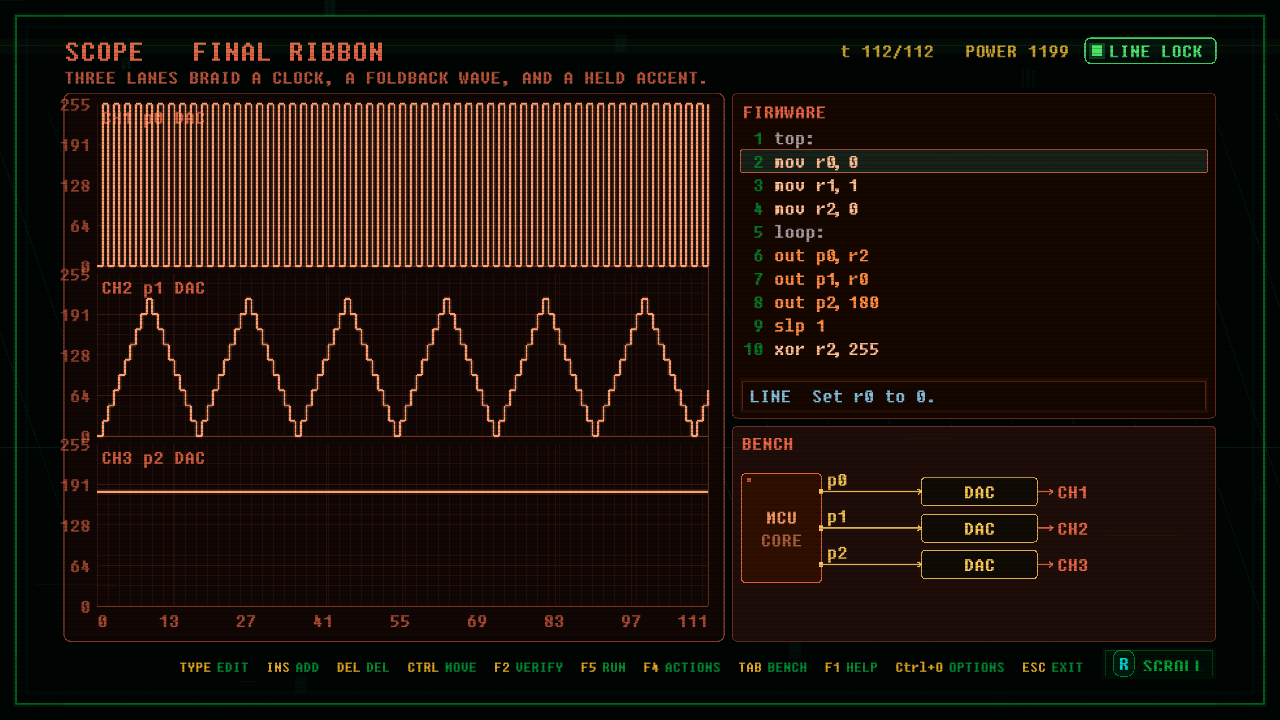Image resolution: width=1280 pixels, height=720 pixels.
Task: Click the CH2 output label in bench
Action: 1073,528
